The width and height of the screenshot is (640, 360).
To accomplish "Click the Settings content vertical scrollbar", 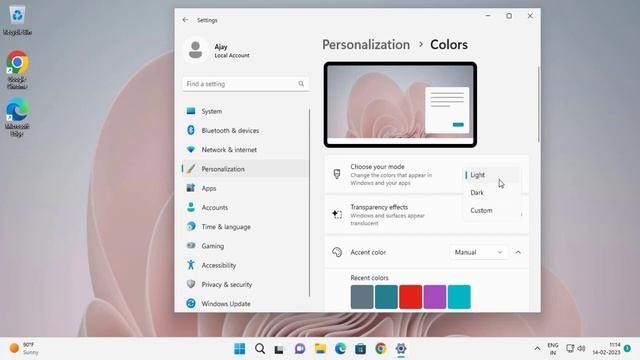I will tap(538, 104).
